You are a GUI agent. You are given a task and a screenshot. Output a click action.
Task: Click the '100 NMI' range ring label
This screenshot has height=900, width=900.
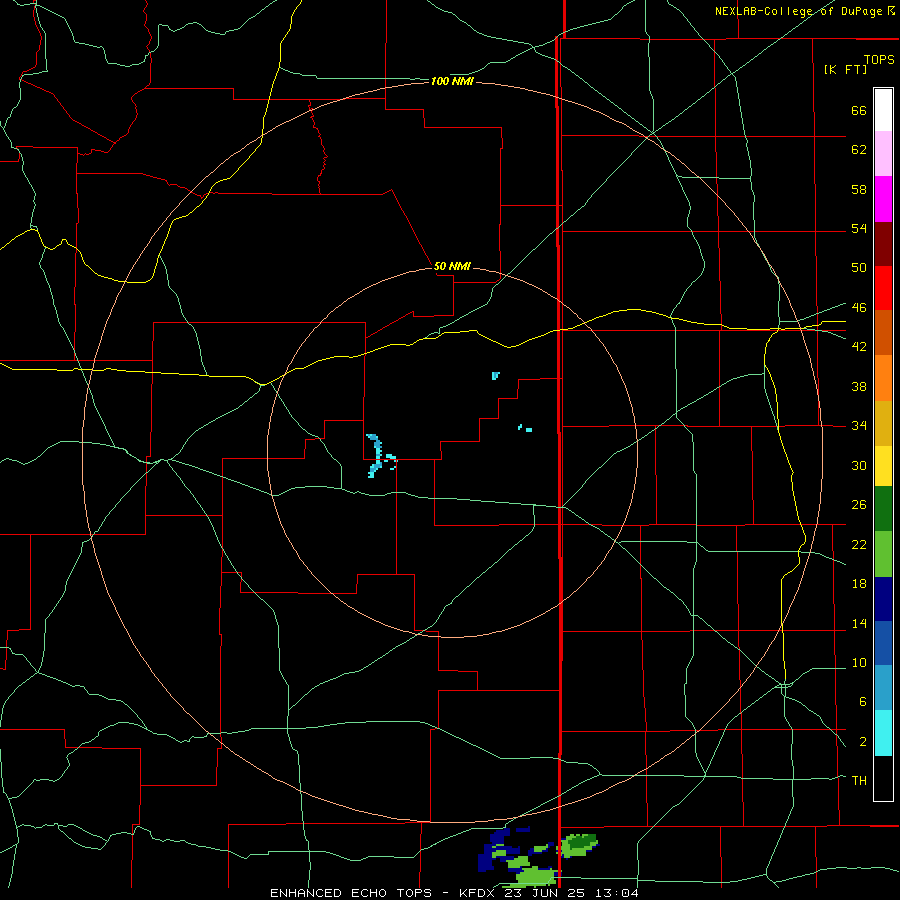(452, 82)
